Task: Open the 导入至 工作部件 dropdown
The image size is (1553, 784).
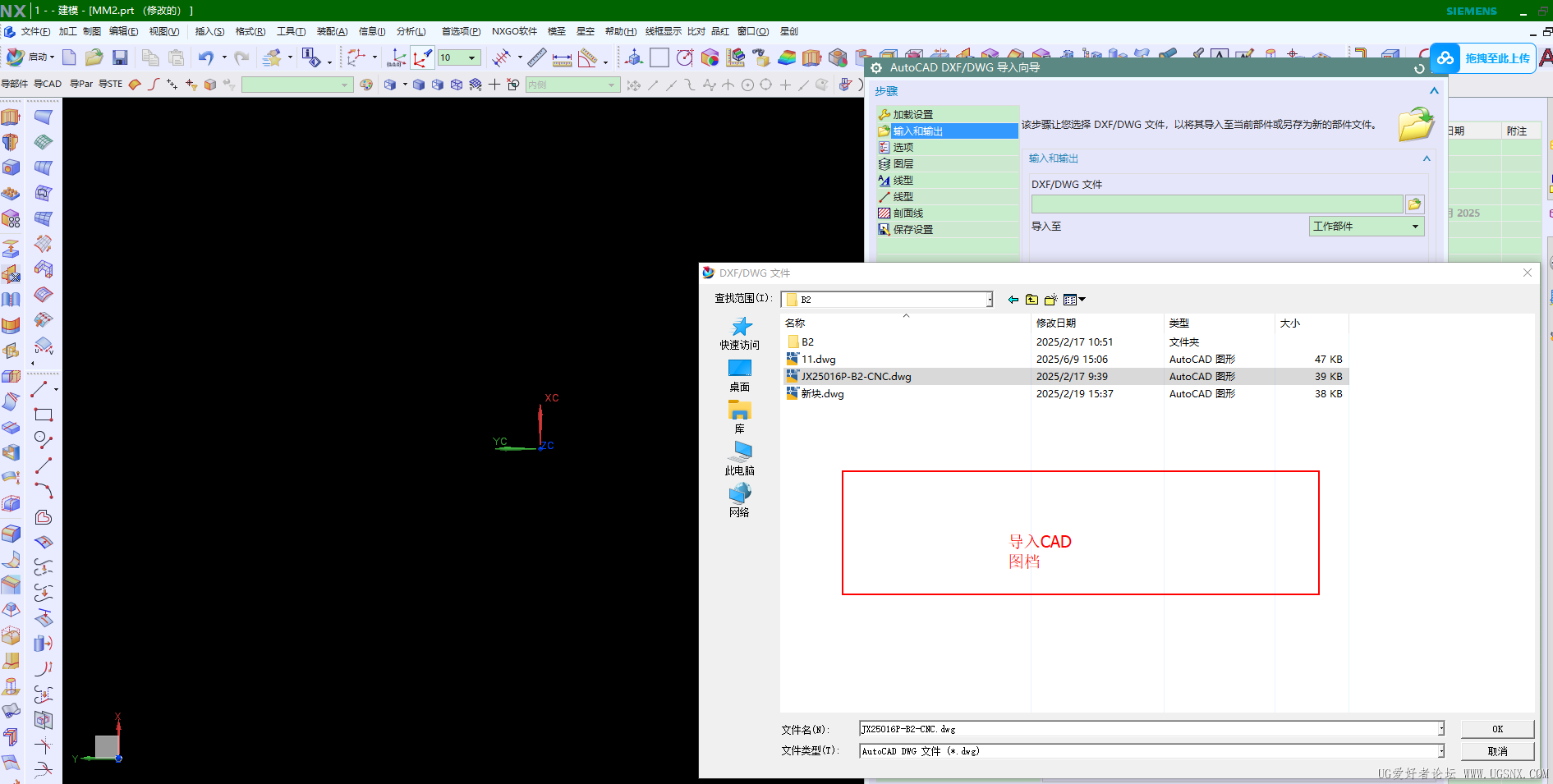Action: pyautogui.click(x=1367, y=227)
